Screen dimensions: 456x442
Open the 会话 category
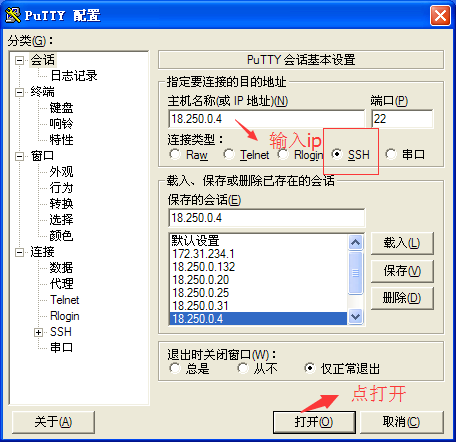click(x=43, y=60)
